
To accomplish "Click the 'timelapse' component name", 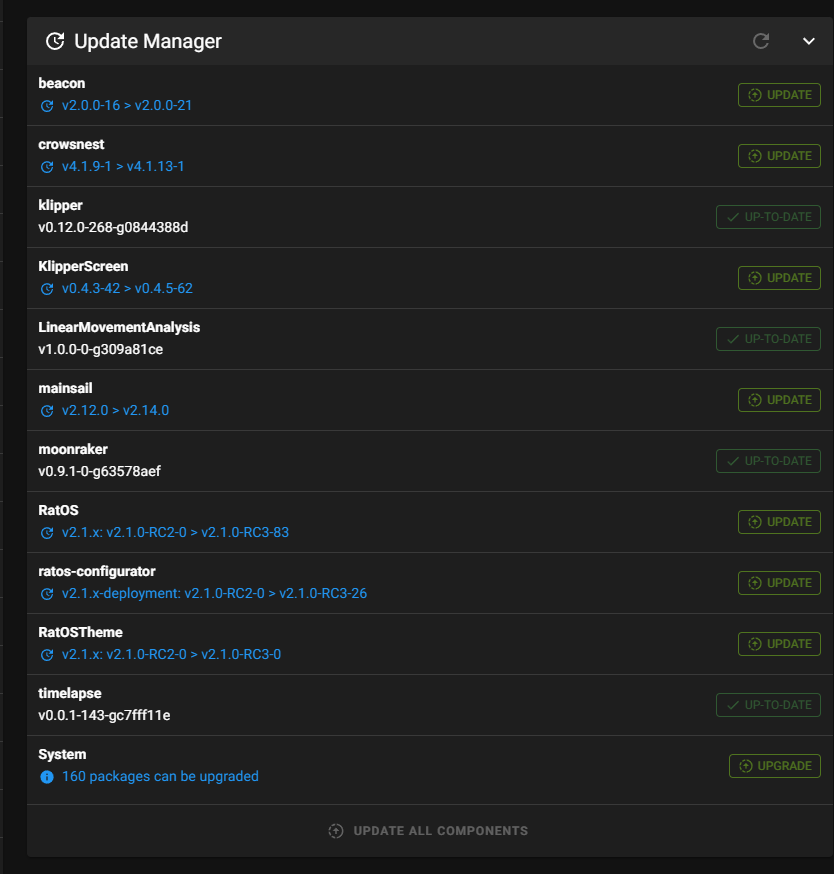I will [x=70, y=693].
